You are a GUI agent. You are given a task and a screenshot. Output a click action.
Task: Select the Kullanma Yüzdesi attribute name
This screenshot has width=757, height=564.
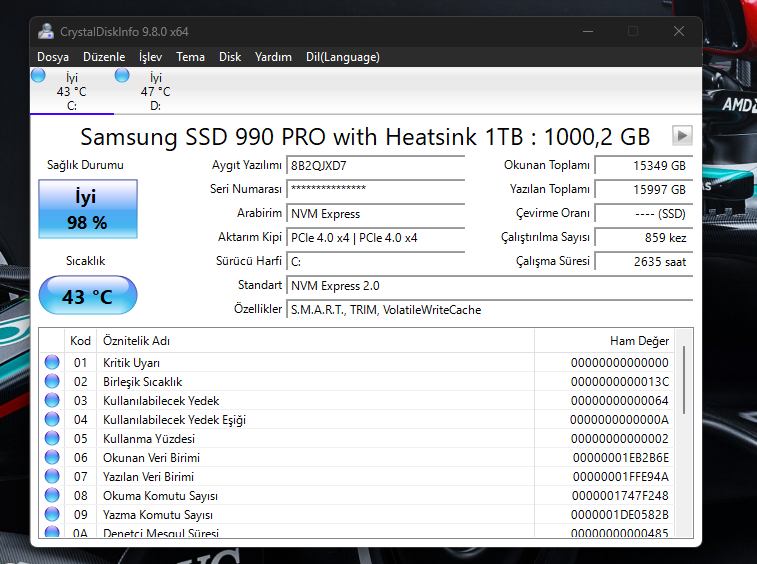149,438
